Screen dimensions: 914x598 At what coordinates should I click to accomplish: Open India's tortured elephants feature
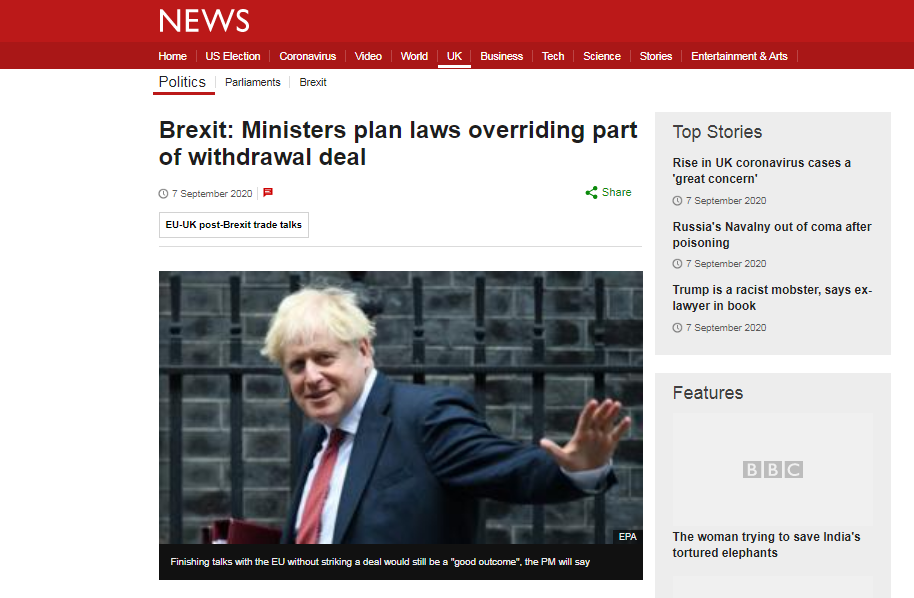click(766, 544)
